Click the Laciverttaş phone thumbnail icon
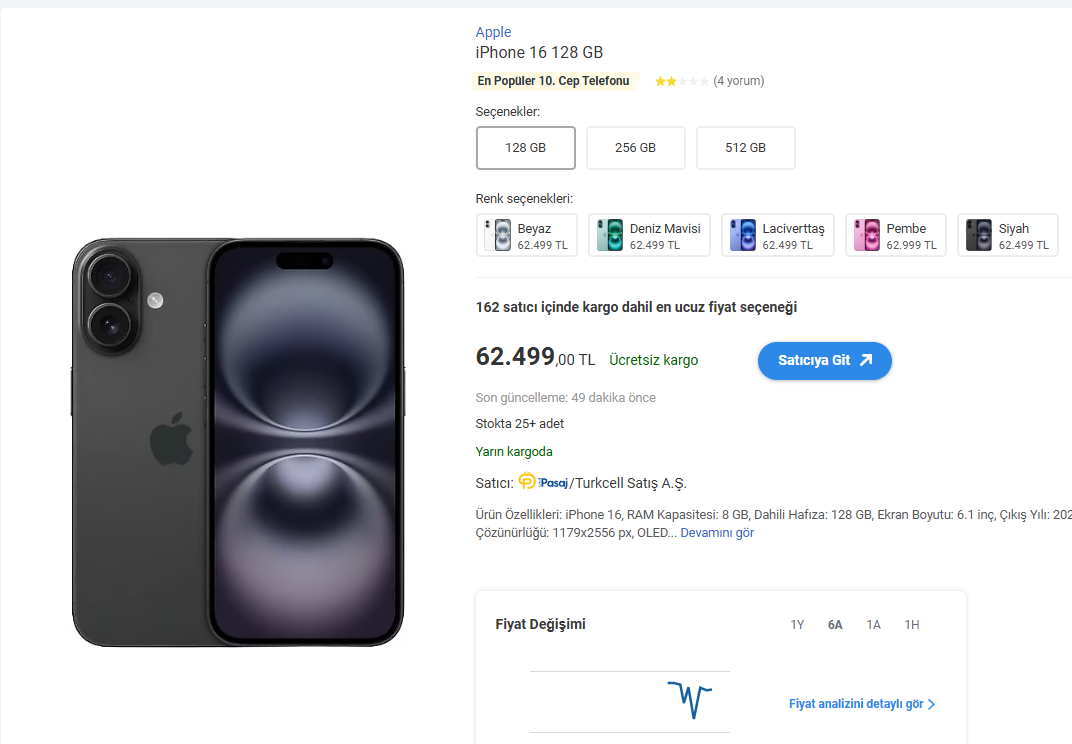The width and height of the screenshot is (1072, 744). tap(742, 235)
